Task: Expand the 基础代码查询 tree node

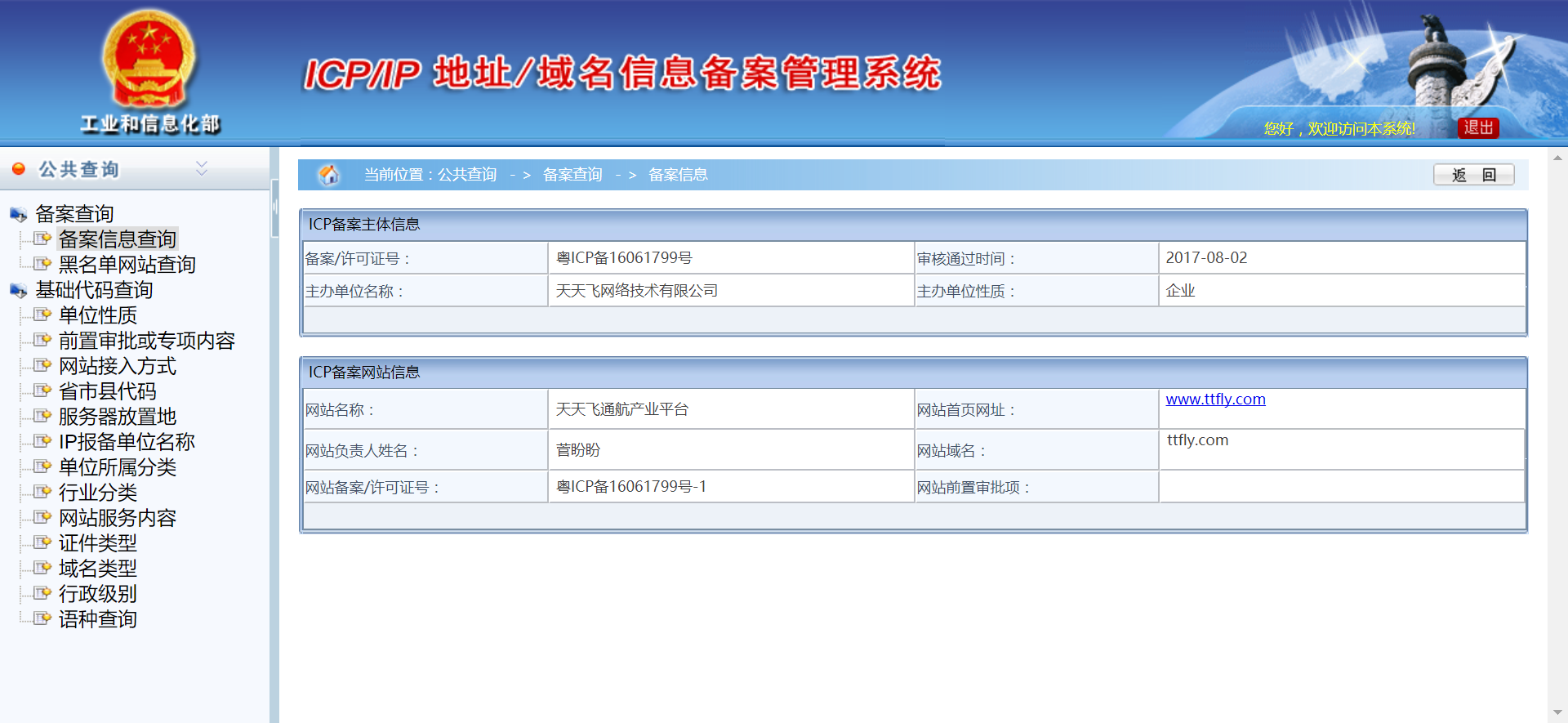Action: click(x=94, y=290)
